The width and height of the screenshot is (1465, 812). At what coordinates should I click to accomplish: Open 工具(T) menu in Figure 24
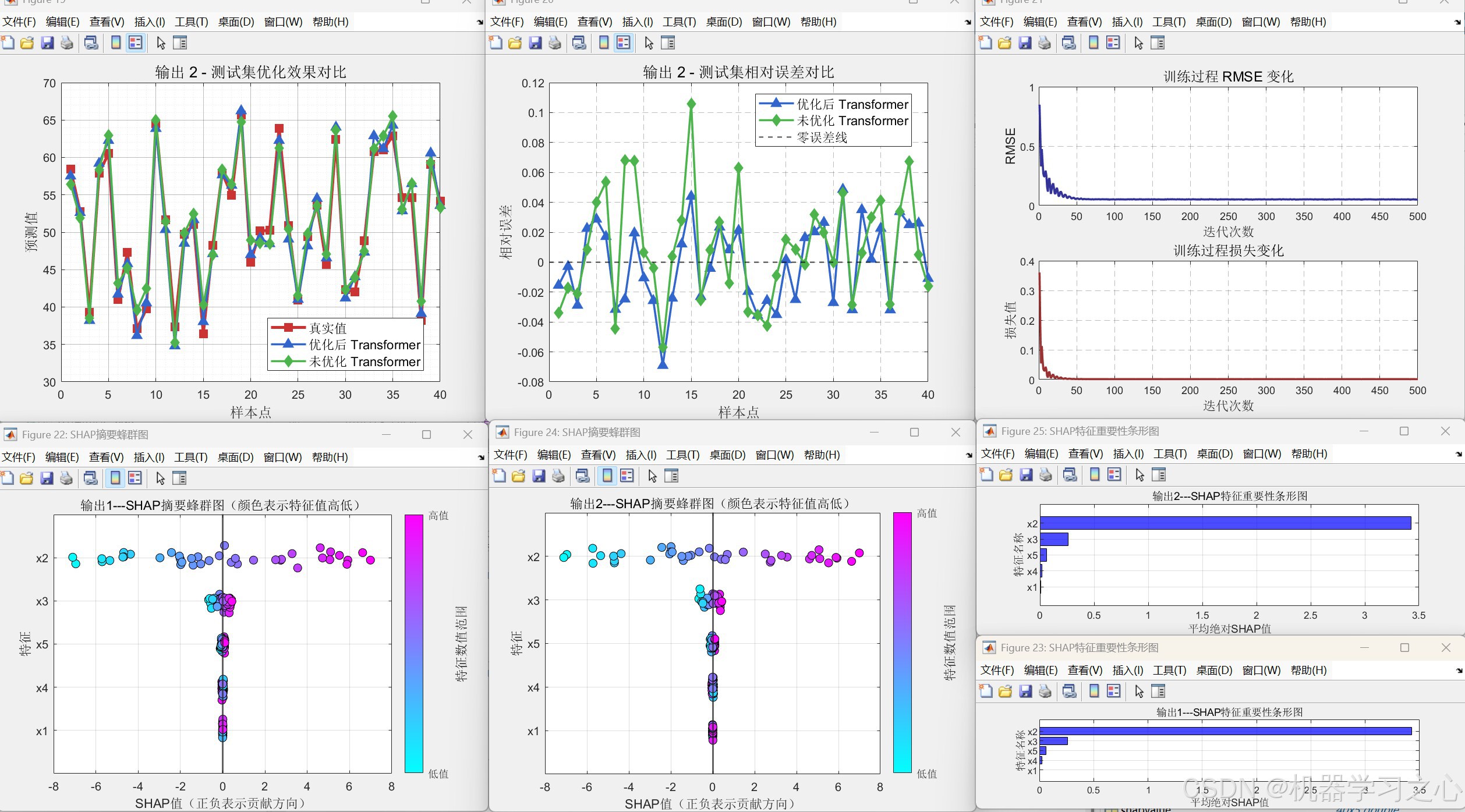click(682, 455)
